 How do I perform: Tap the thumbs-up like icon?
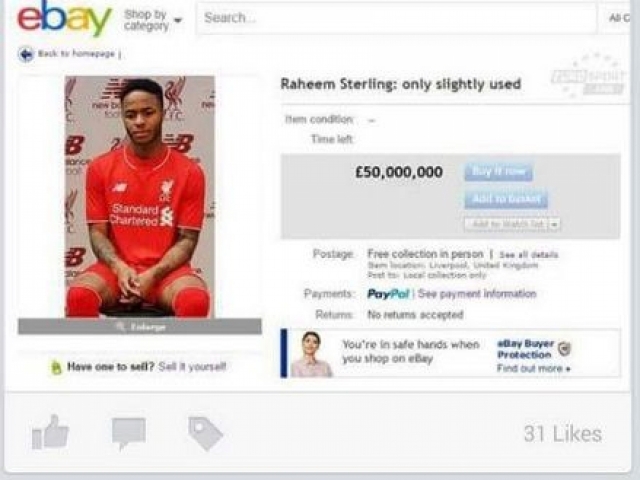click(x=50, y=432)
